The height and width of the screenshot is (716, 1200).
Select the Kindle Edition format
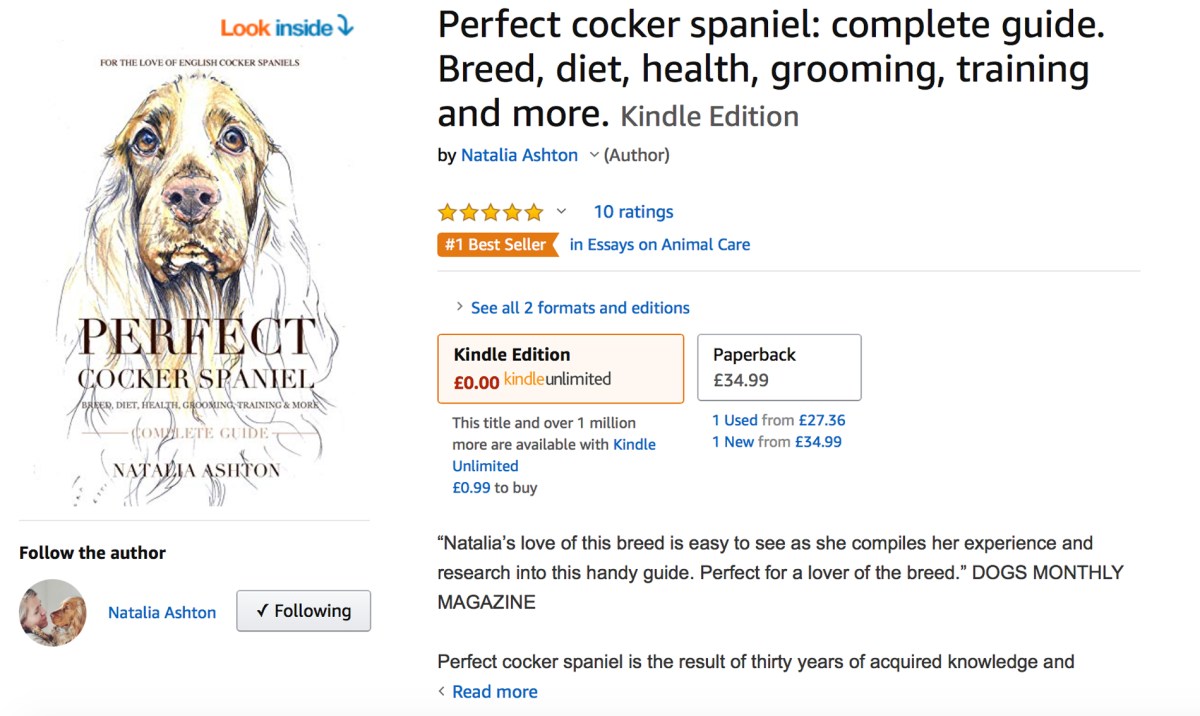pos(560,367)
